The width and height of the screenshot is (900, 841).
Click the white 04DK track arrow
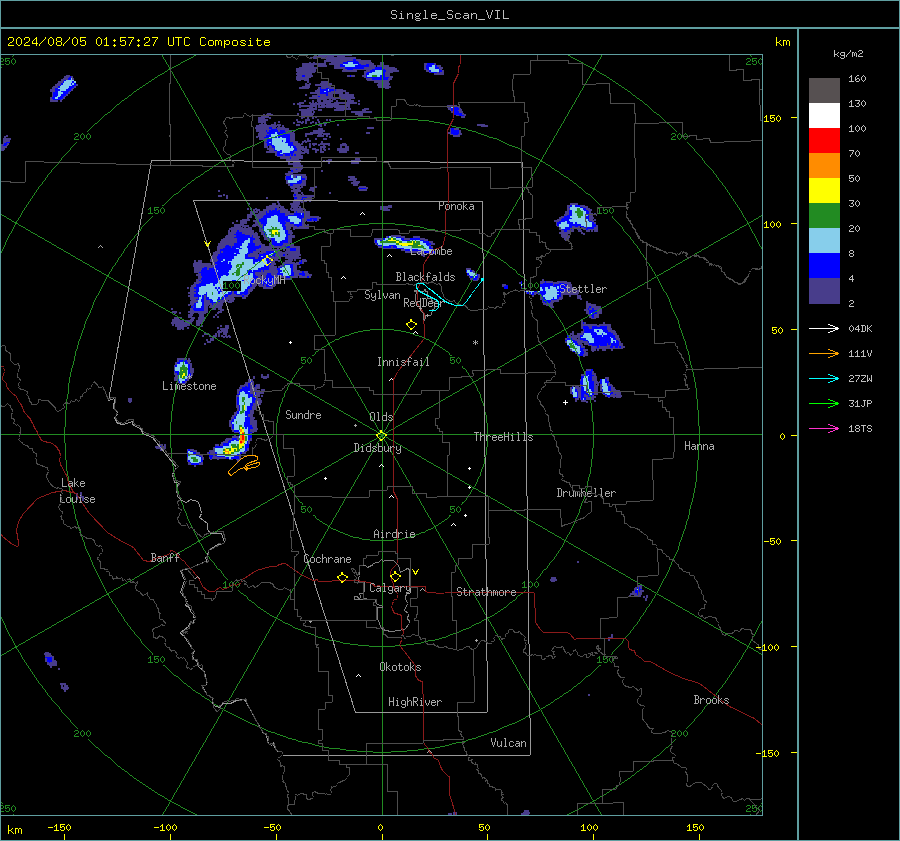(824, 328)
